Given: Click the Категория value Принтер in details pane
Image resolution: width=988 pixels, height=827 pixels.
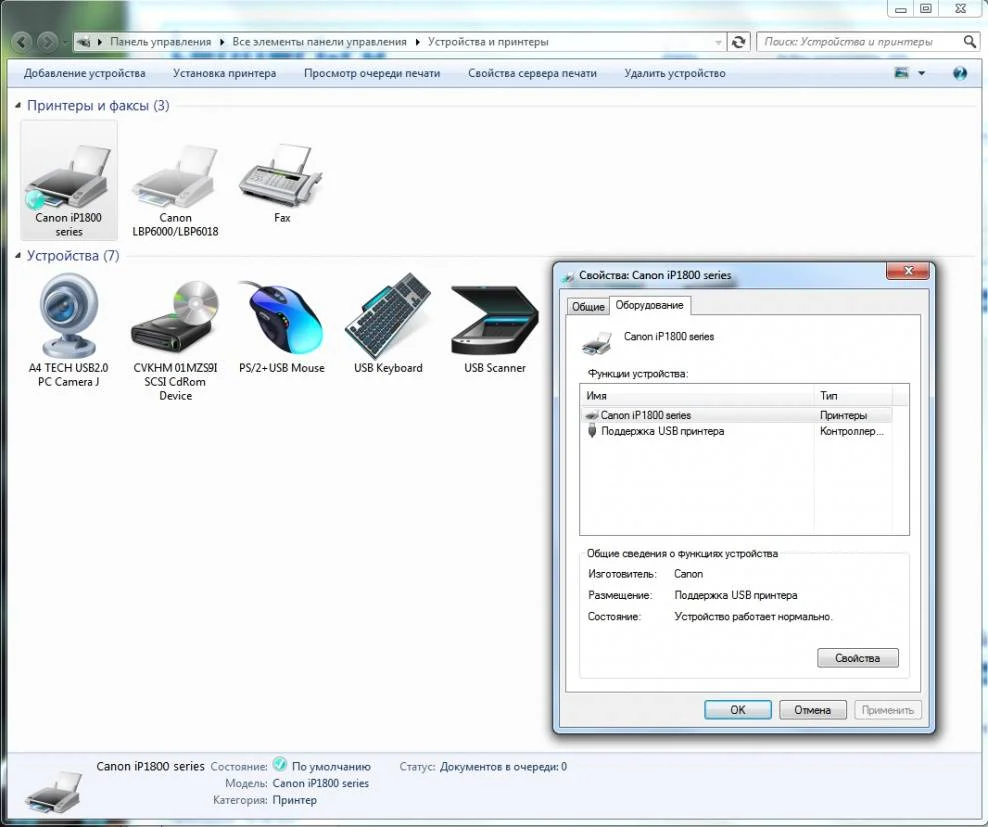Looking at the screenshot, I should click(x=295, y=800).
